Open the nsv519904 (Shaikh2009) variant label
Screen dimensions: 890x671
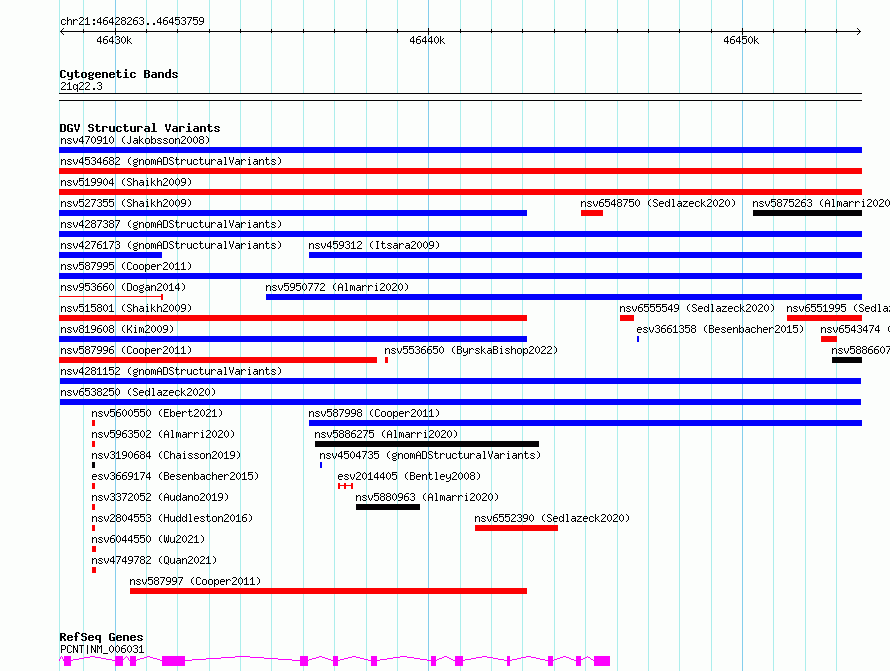click(126, 182)
